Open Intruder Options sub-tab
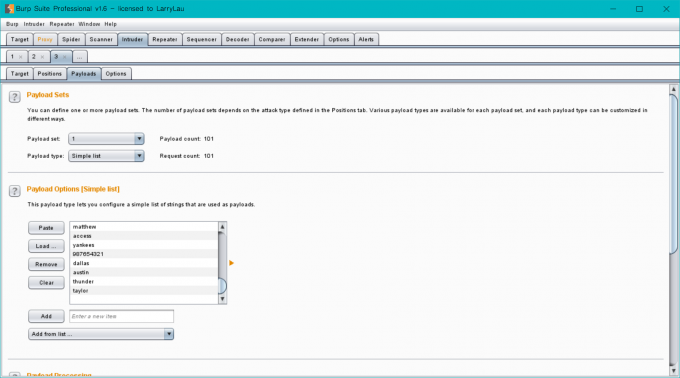Screen dimensions: 680x378 click(x=116, y=74)
